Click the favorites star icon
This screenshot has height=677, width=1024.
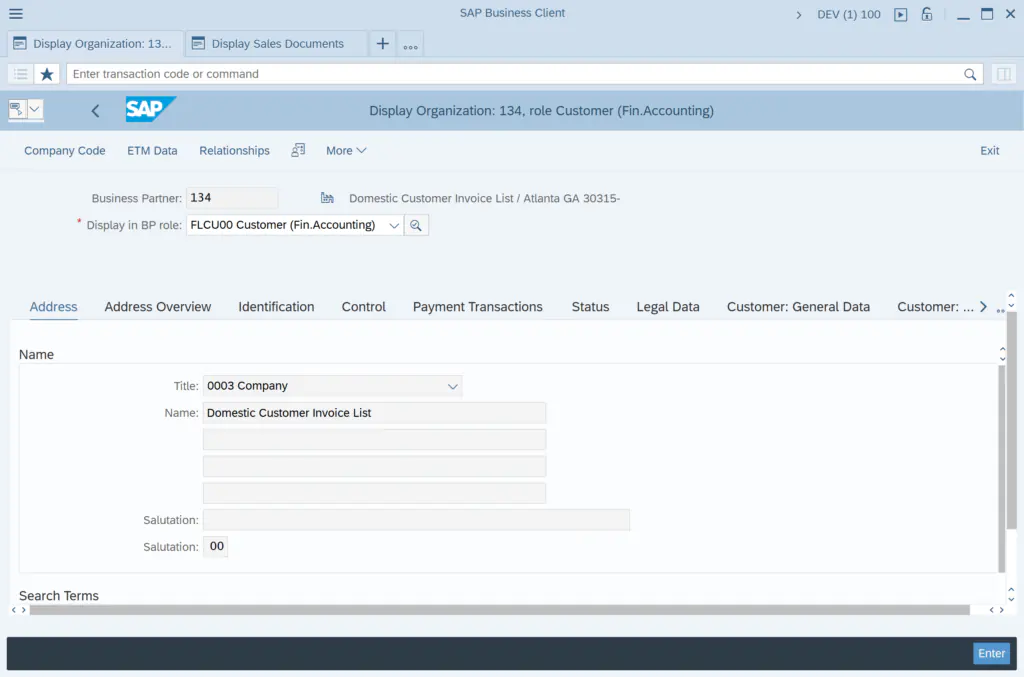(x=46, y=74)
